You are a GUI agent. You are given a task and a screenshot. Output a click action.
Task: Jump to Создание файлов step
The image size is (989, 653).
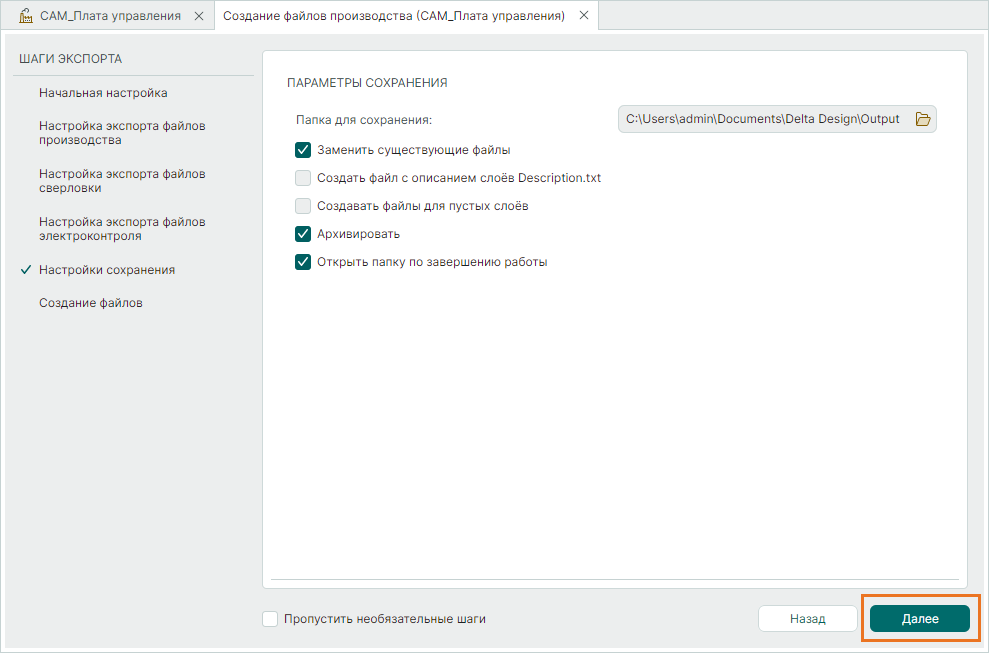(x=91, y=303)
